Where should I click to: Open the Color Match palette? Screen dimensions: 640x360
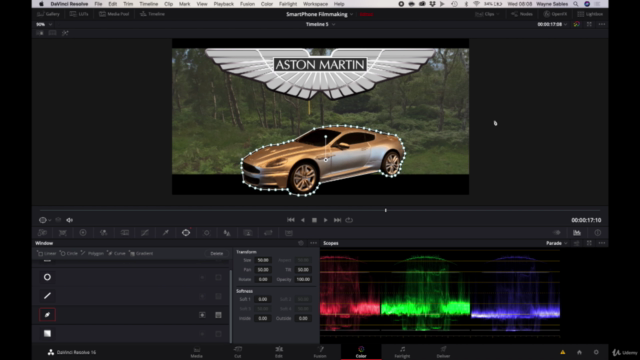[62, 233]
